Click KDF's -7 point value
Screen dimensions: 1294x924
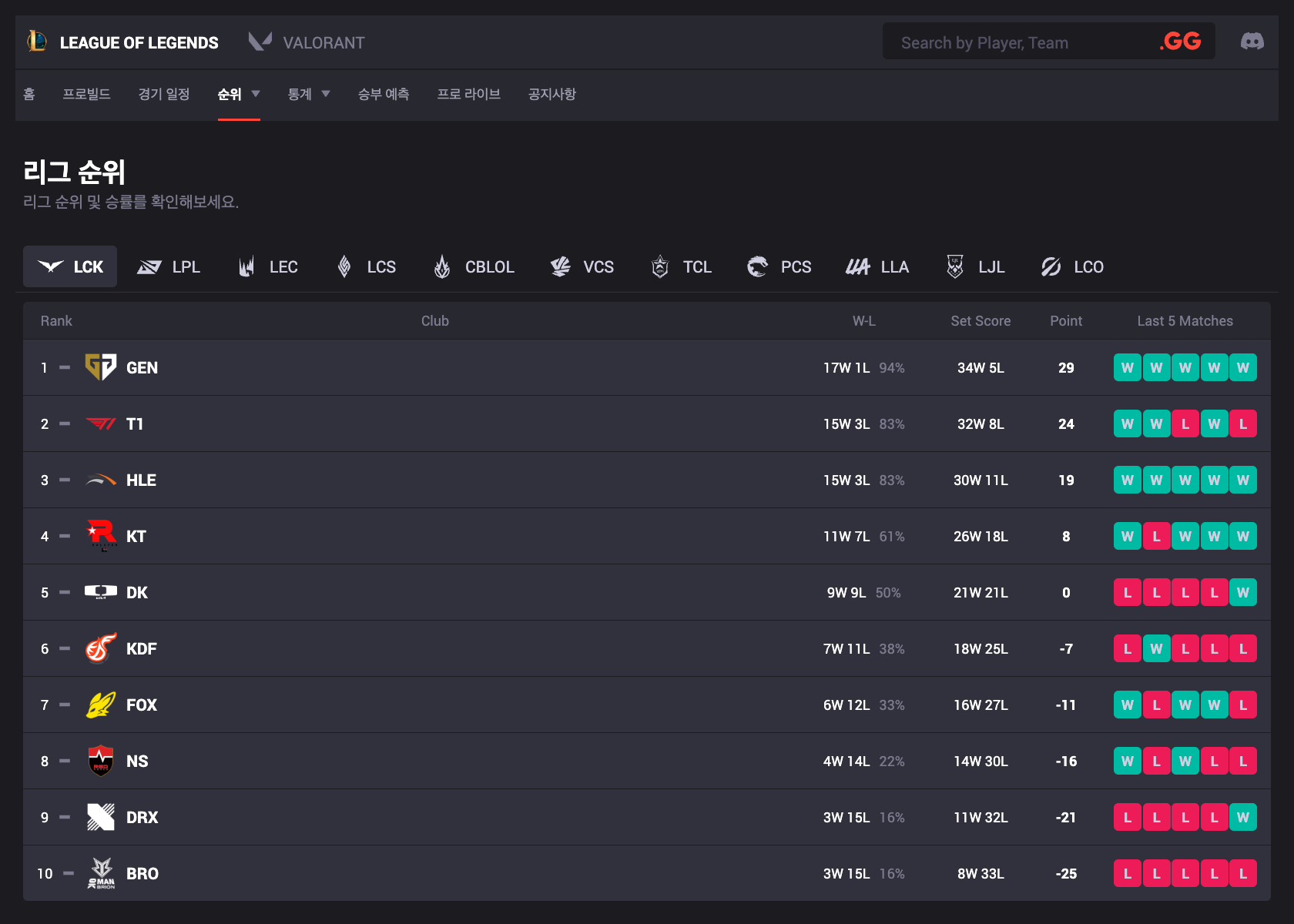[x=1066, y=649]
